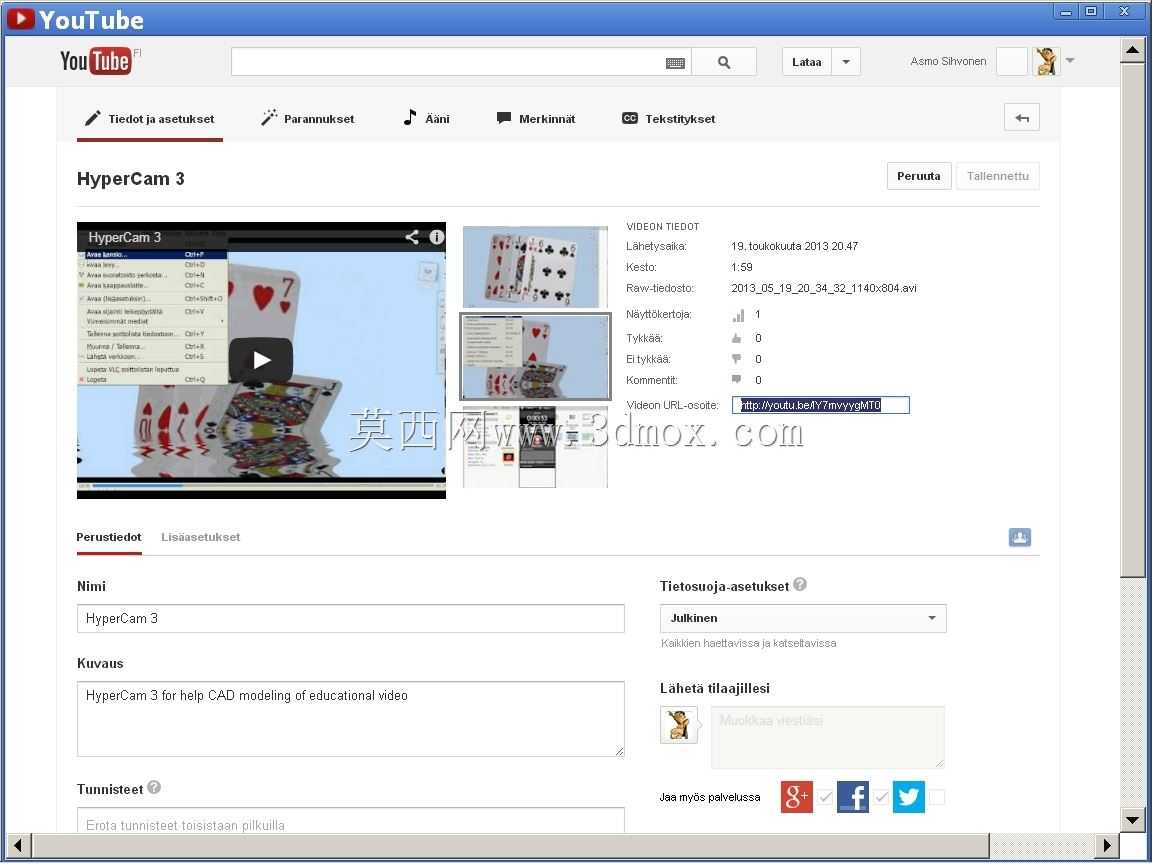
Task: Open the Julkinen privacy dropdown
Action: [803, 619]
